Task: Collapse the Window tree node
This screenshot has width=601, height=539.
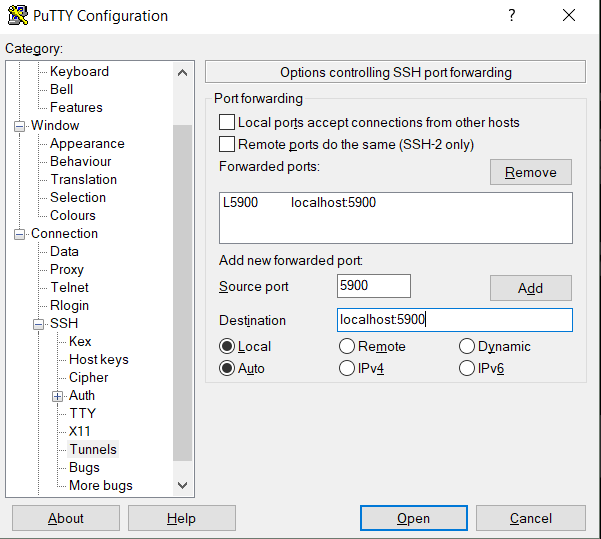Action: click(19, 126)
